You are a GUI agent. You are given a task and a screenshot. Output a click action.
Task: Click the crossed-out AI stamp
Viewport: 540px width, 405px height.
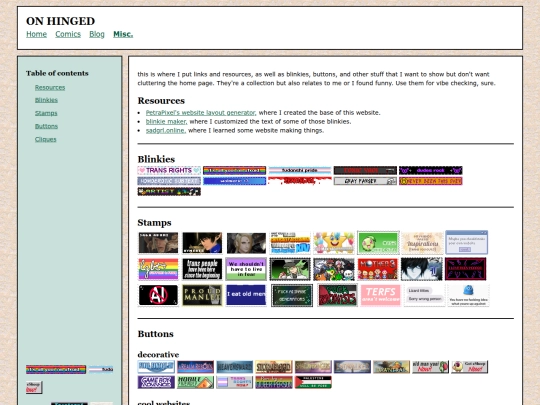click(158, 295)
